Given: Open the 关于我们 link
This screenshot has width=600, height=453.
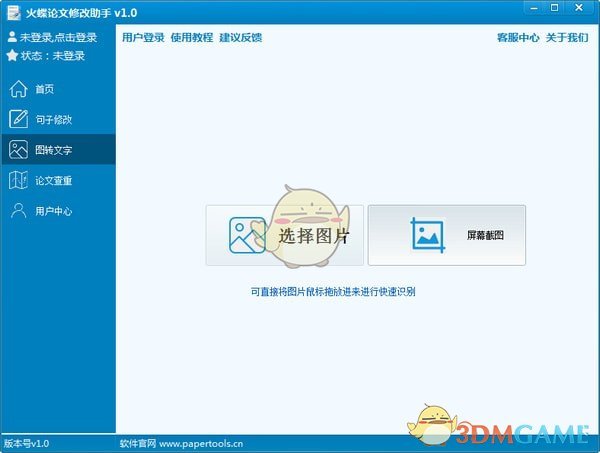Looking at the screenshot, I should [x=567, y=37].
